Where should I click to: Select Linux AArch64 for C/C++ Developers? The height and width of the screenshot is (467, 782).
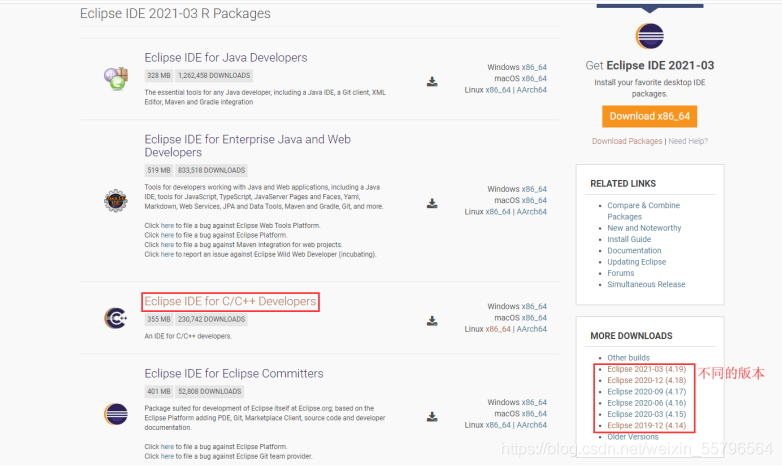pyautogui.click(x=532, y=329)
